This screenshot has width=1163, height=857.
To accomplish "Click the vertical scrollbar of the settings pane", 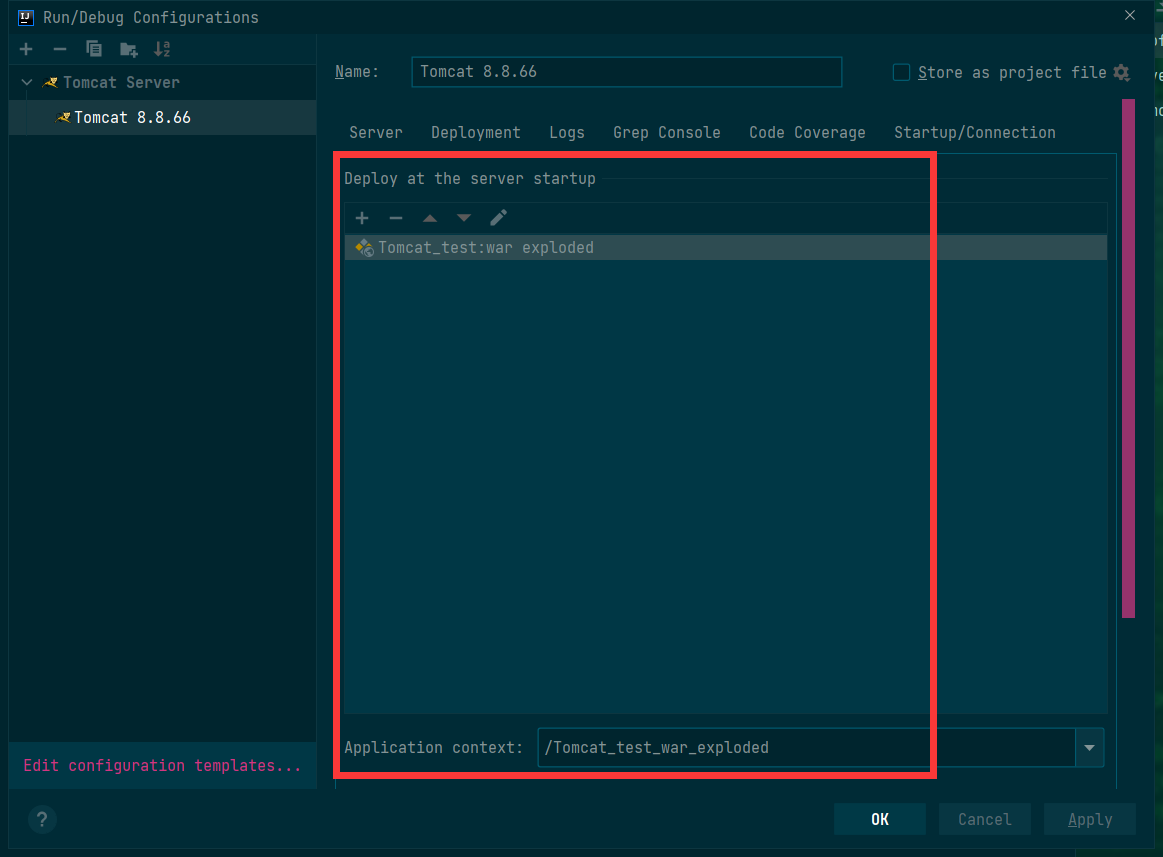I will [1128, 358].
